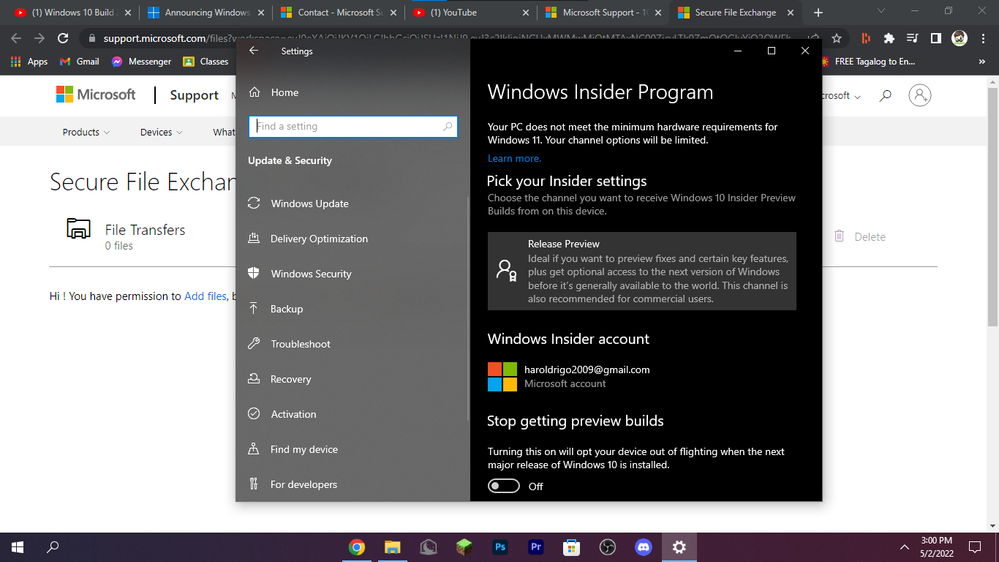
Task: Open Messenger bookmark
Action: [141, 61]
